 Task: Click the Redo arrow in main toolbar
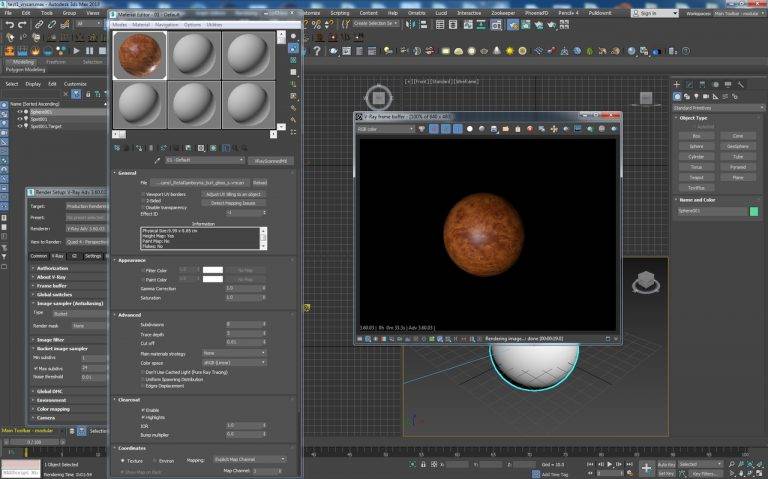[x=22, y=24]
